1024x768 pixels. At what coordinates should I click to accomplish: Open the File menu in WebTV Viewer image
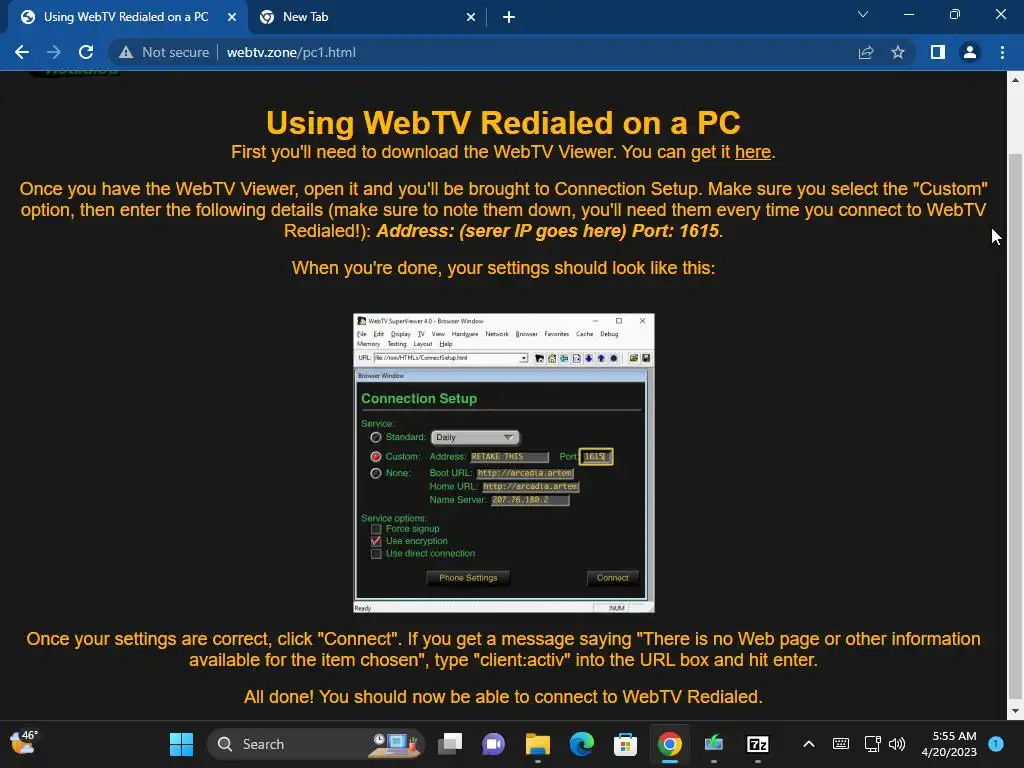361,334
